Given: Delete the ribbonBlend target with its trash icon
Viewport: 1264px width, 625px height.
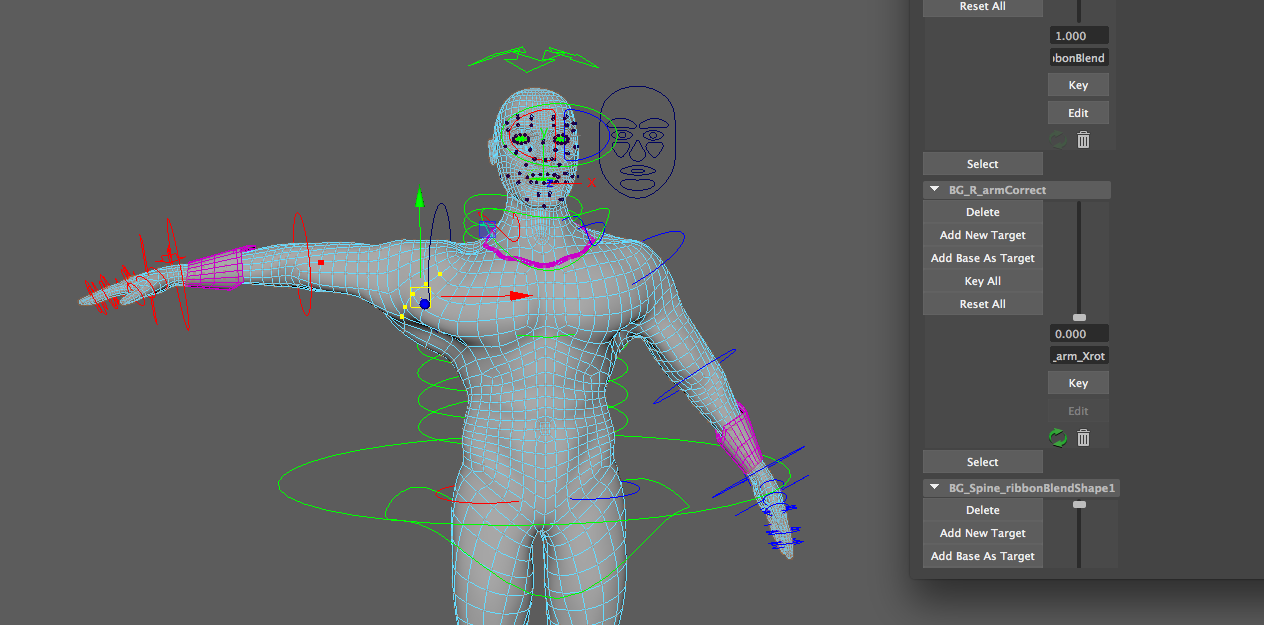Looking at the screenshot, I should 1083,140.
